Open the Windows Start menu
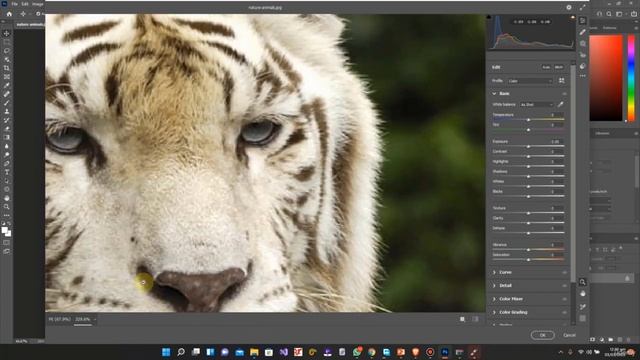The width and height of the screenshot is (640, 360). (x=166, y=352)
